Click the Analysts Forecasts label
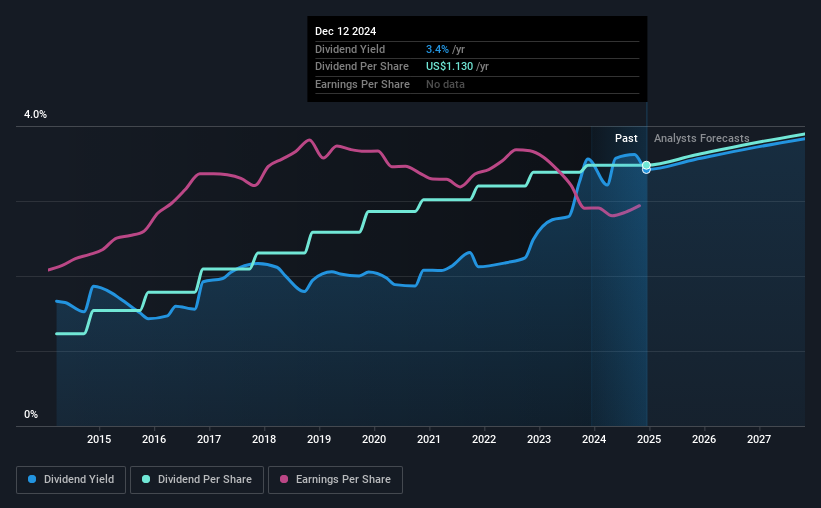Image resolution: width=821 pixels, height=508 pixels. (702, 138)
